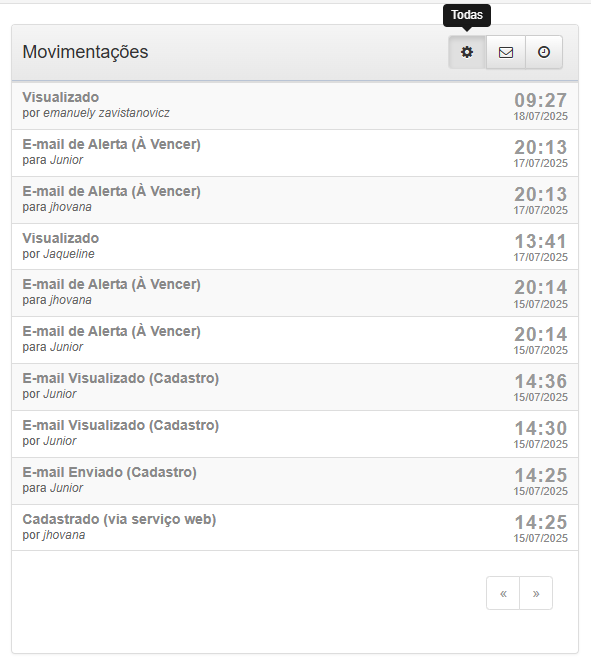Filter movements by clock history icon
591x669 pixels.
coord(544,52)
